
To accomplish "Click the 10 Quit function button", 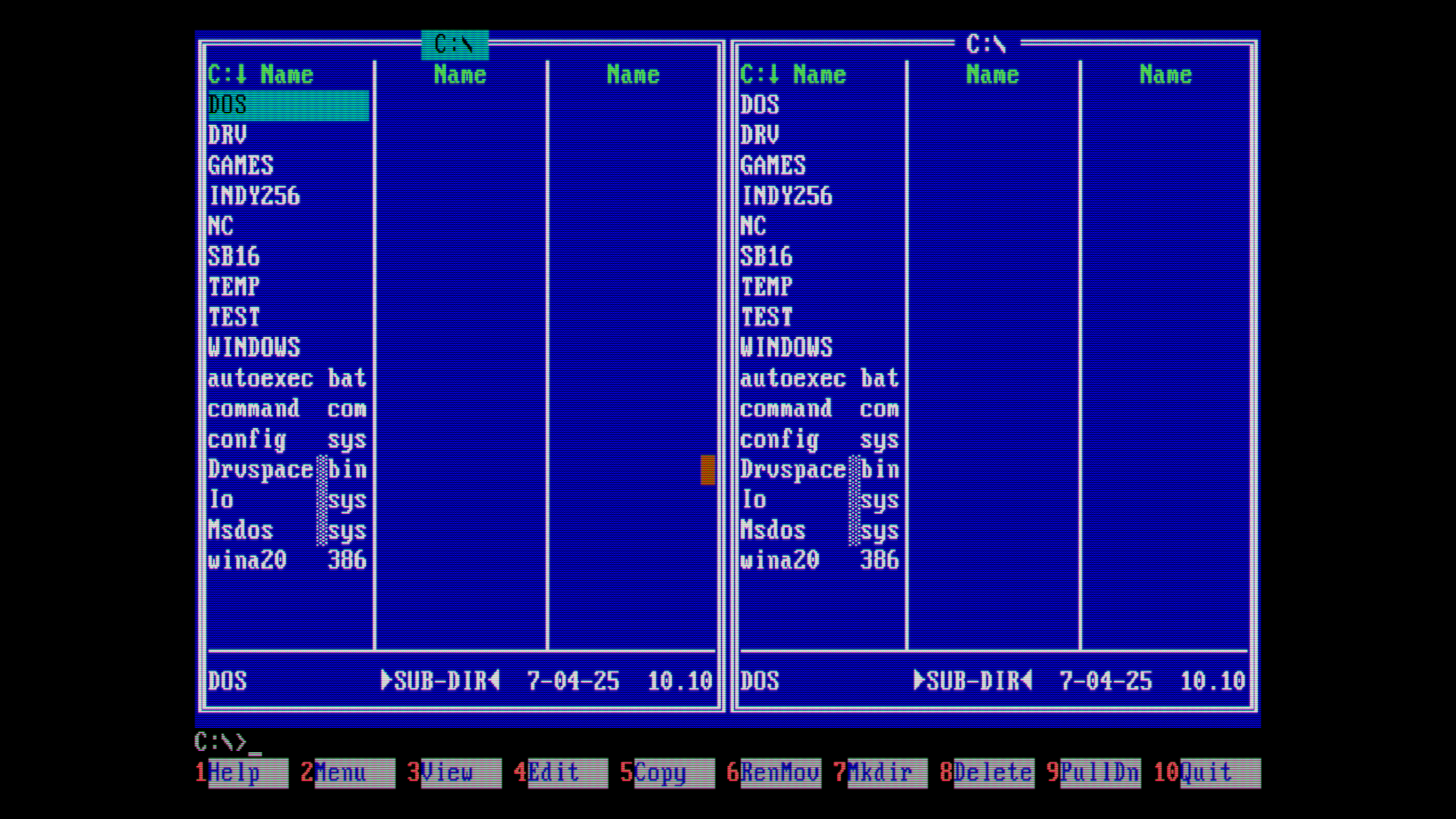I will coord(1207,773).
